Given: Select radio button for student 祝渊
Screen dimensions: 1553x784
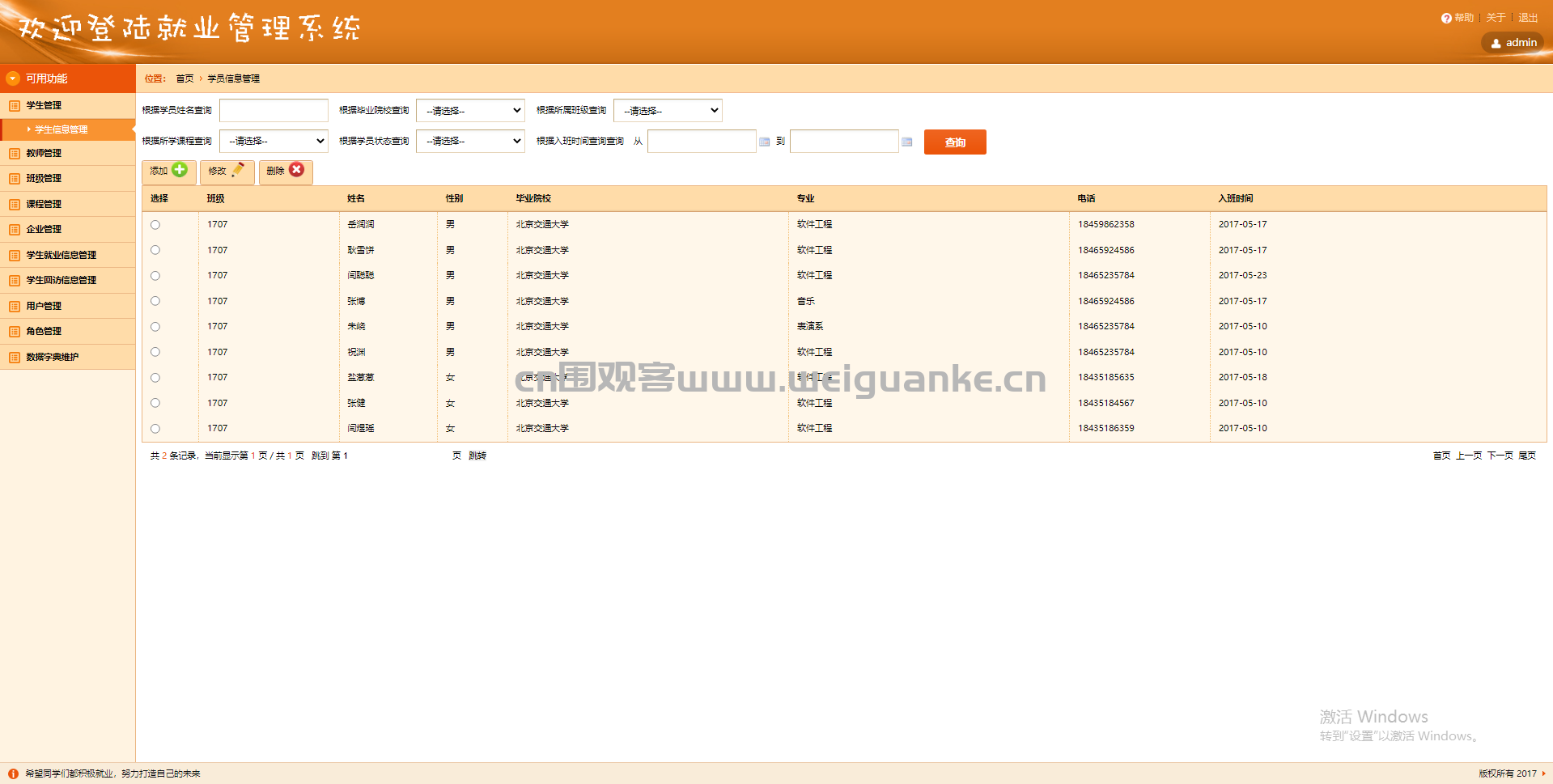Looking at the screenshot, I should pos(155,353).
